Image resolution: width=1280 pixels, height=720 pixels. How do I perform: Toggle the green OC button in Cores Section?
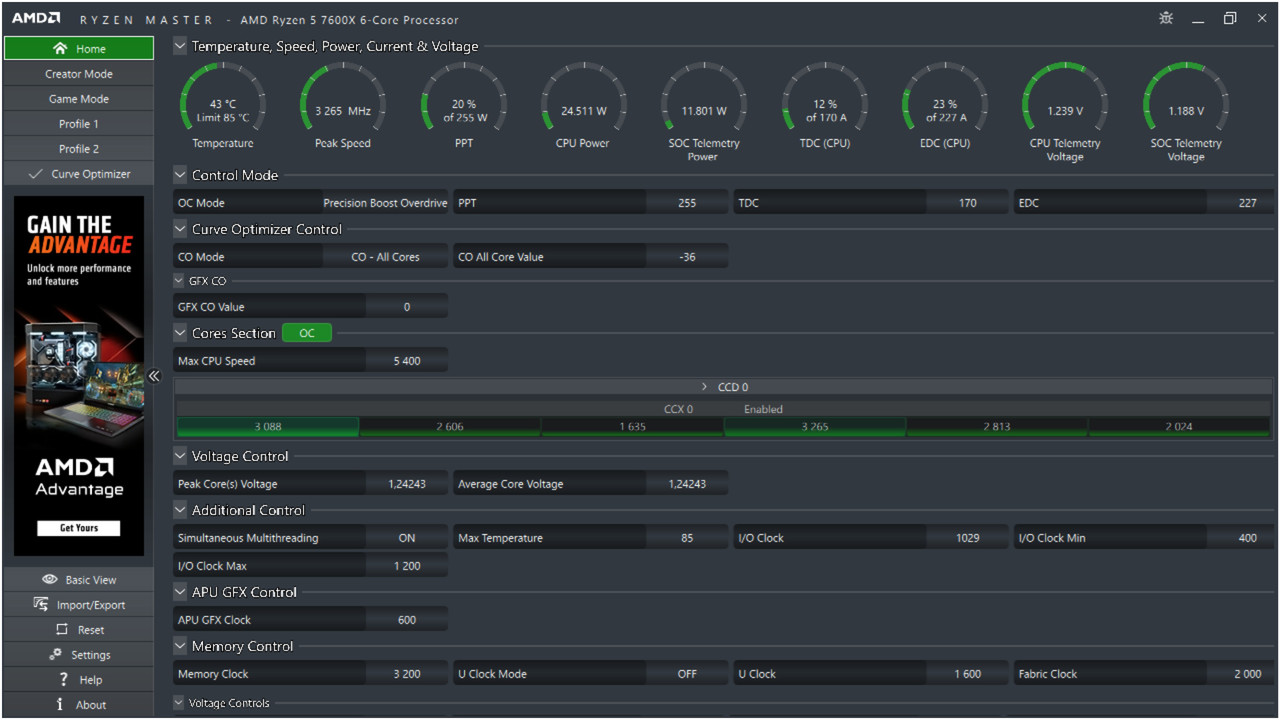click(x=307, y=333)
